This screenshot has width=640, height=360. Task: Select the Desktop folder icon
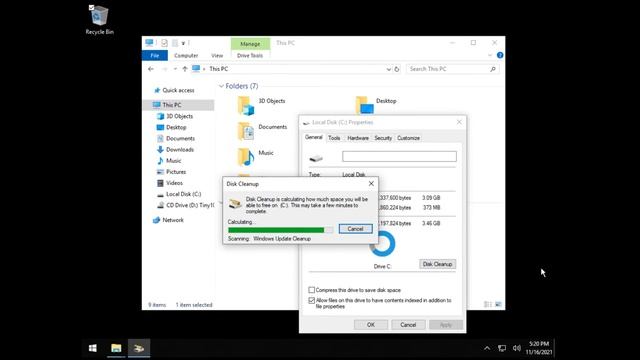(x=364, y=105)
